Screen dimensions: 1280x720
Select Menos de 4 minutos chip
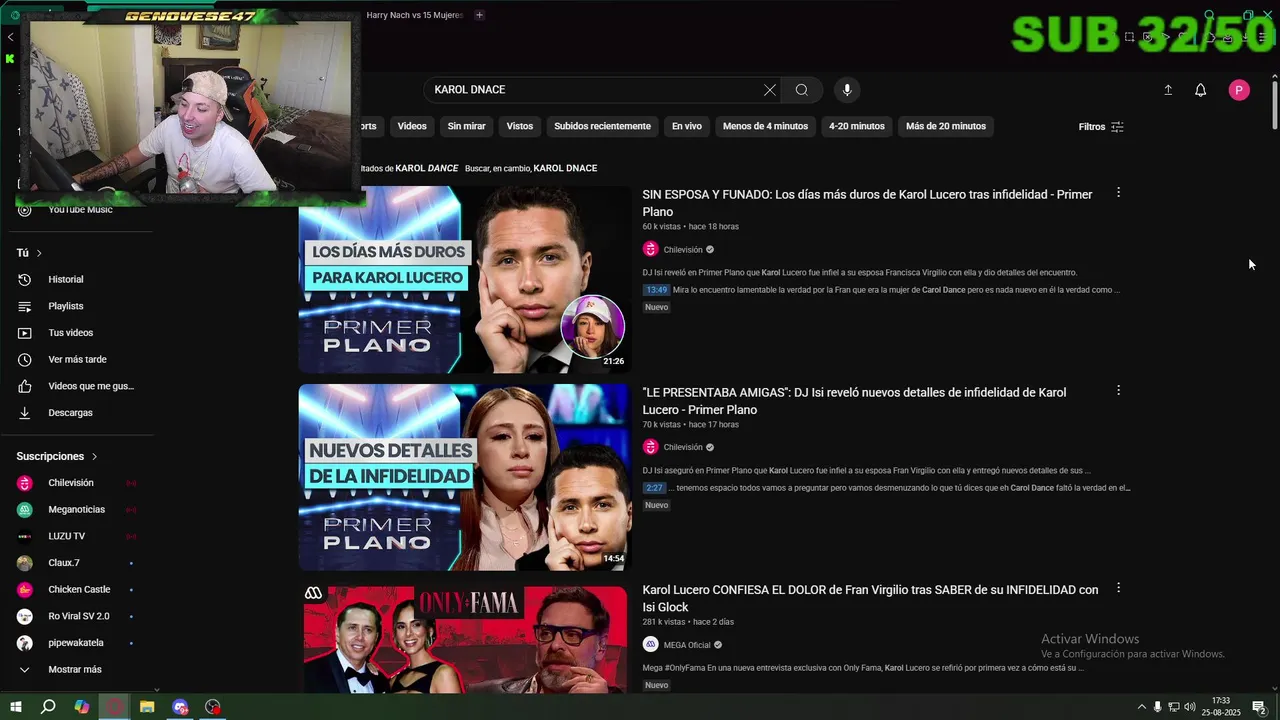[x=765, y=126]
